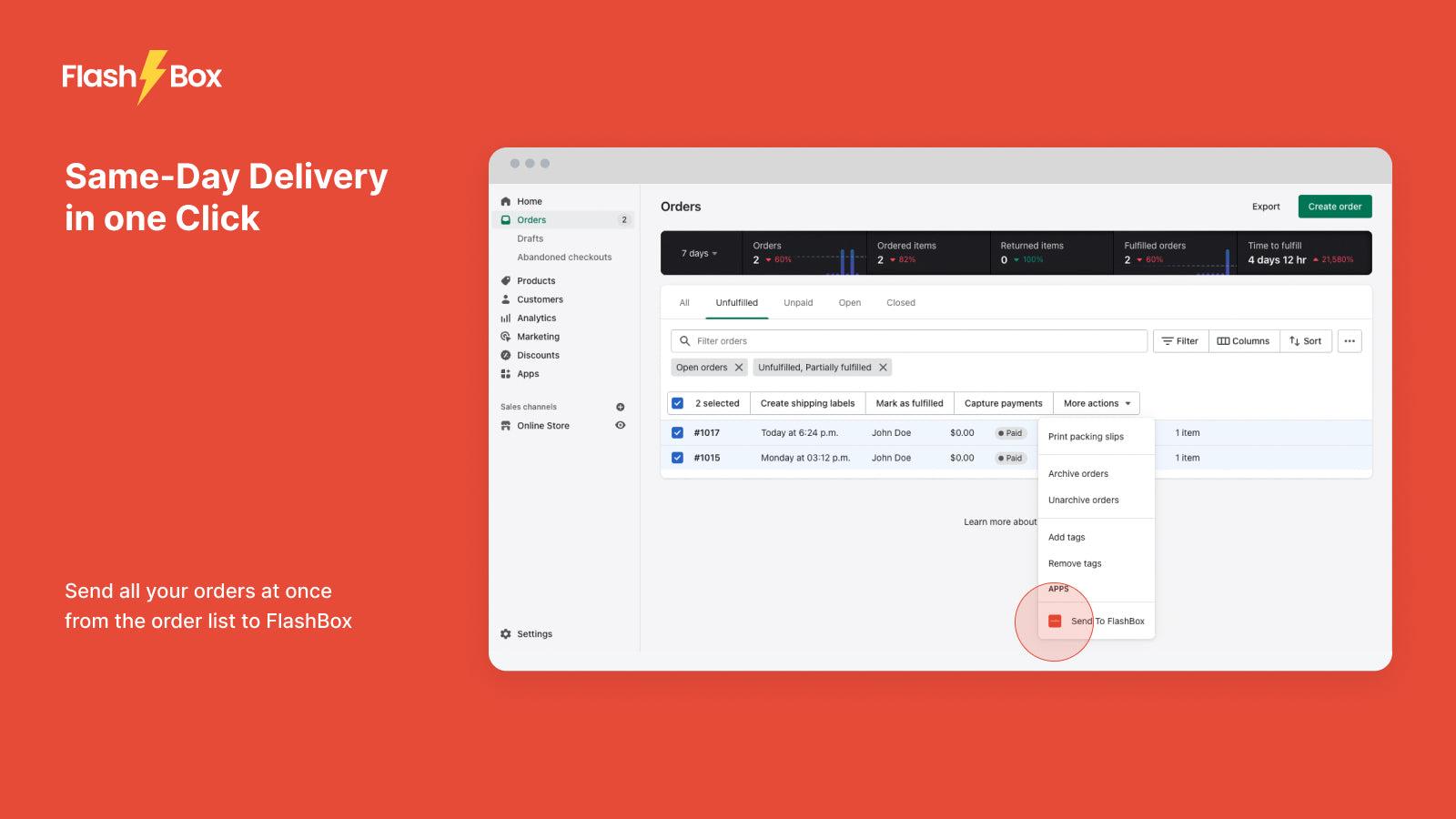Deselect order #1015's checkbox

point(677,458)
